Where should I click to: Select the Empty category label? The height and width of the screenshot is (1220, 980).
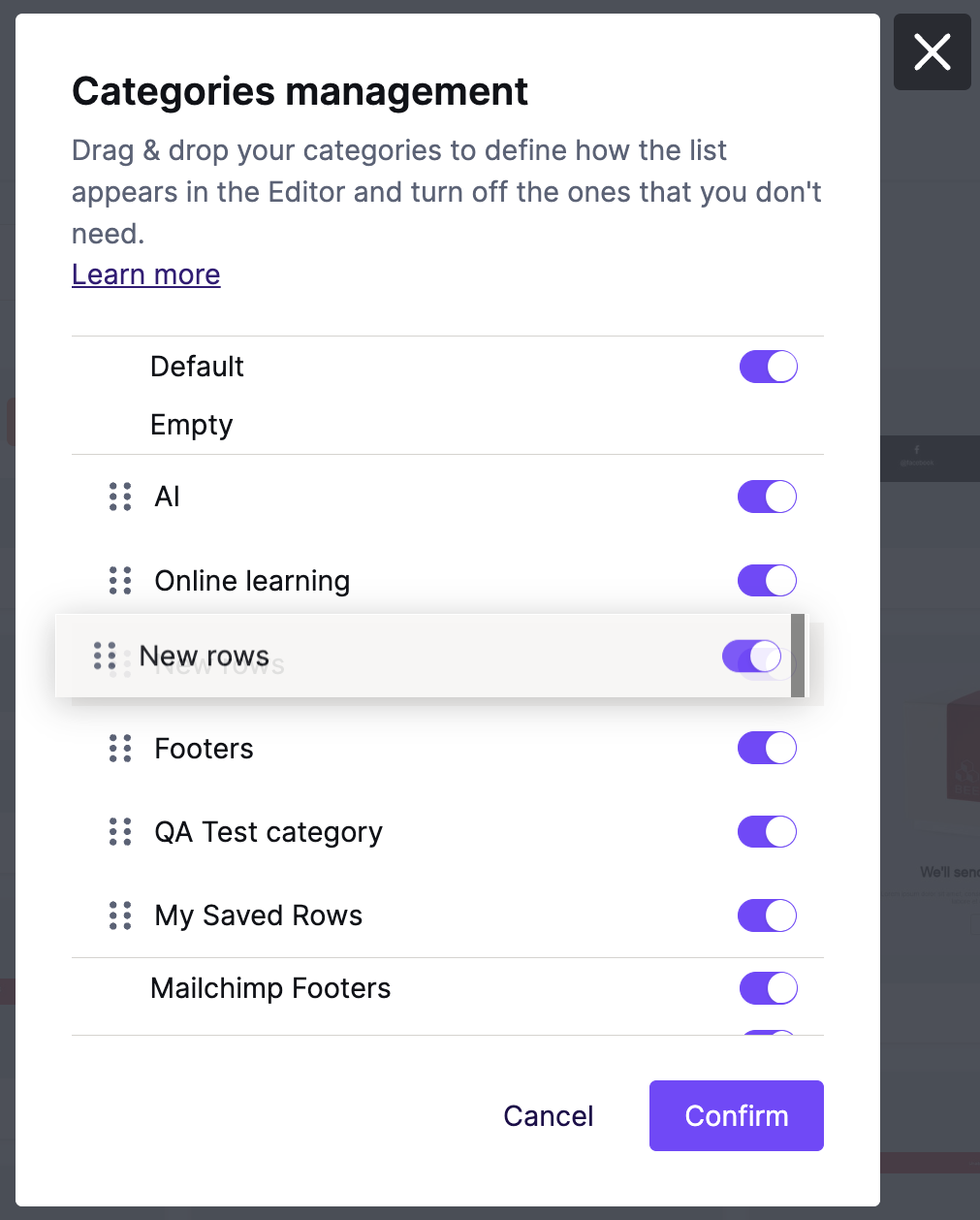[192, 425]
